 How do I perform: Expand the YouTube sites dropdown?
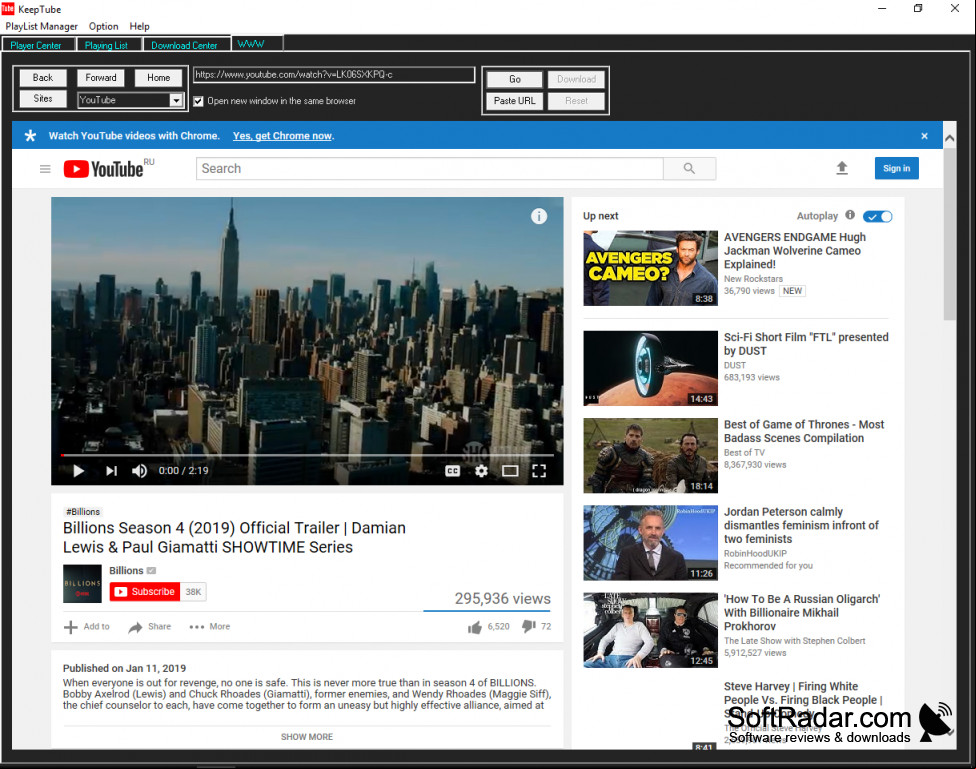[176, 100]
